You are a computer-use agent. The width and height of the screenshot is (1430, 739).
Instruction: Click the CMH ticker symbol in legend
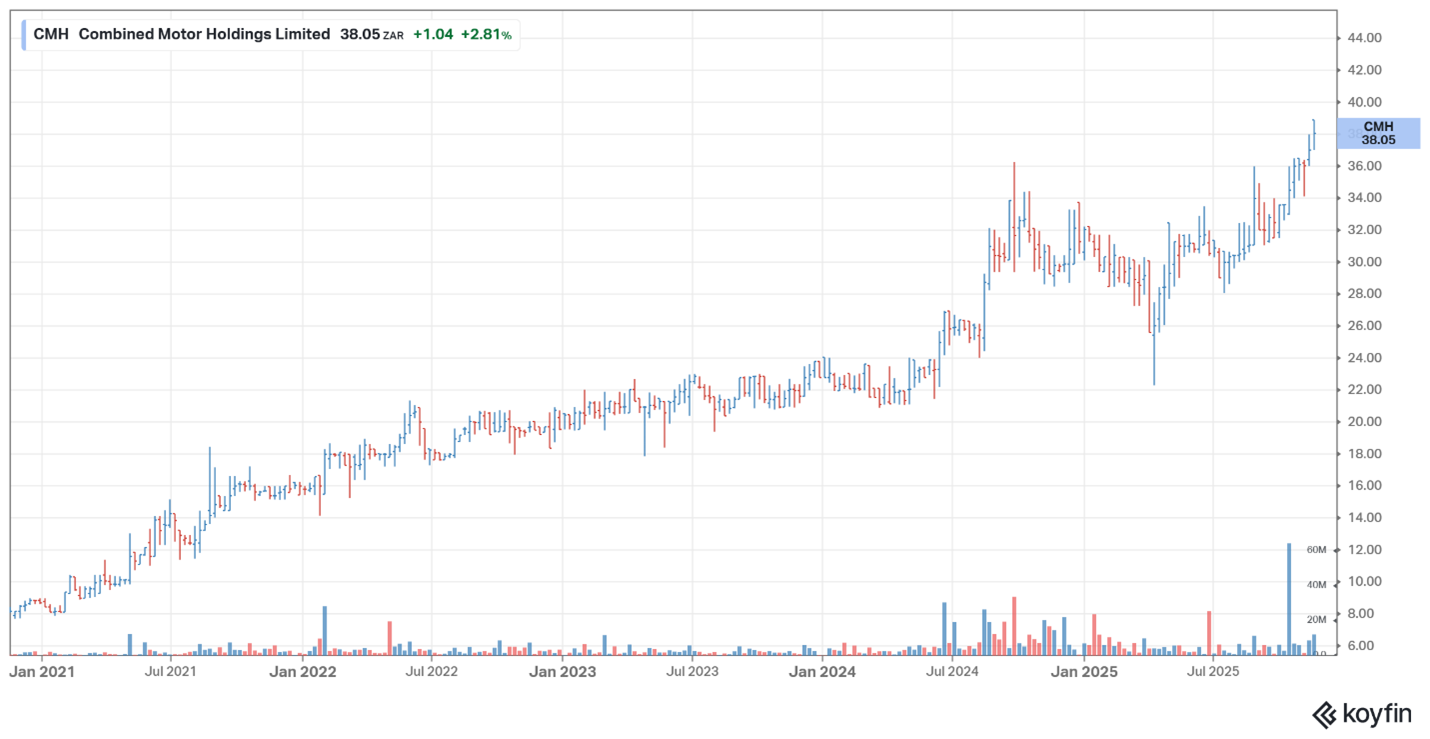(x=51, y=34)
